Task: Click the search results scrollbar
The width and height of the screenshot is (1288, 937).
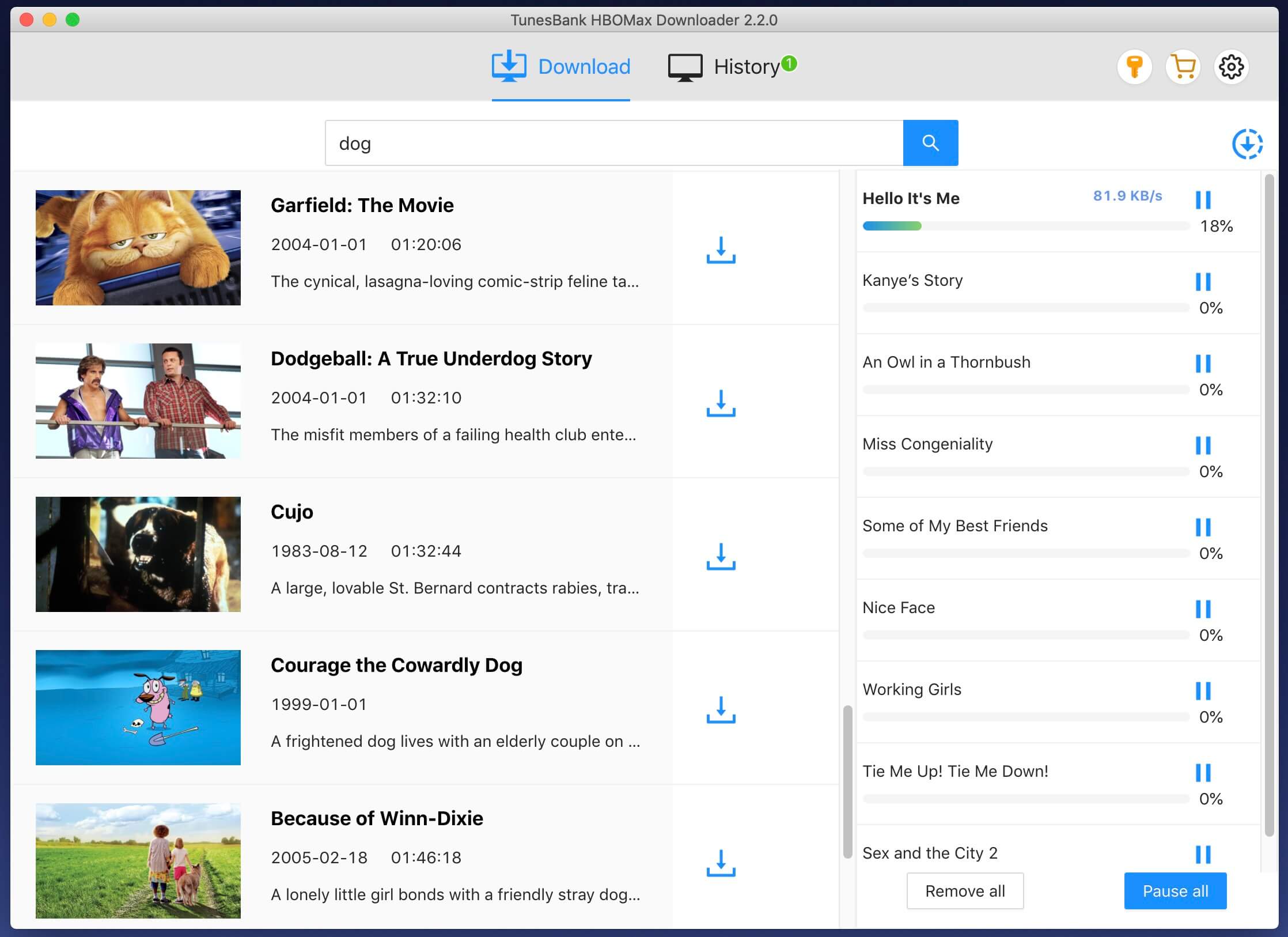Action: (x=847, y=781)
